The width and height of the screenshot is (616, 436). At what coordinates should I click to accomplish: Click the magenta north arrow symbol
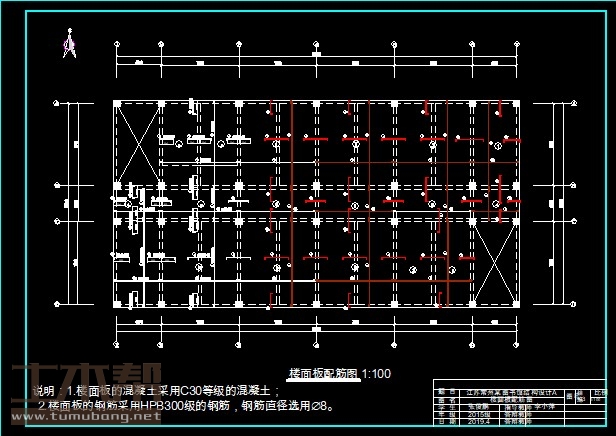coord(69,43)
